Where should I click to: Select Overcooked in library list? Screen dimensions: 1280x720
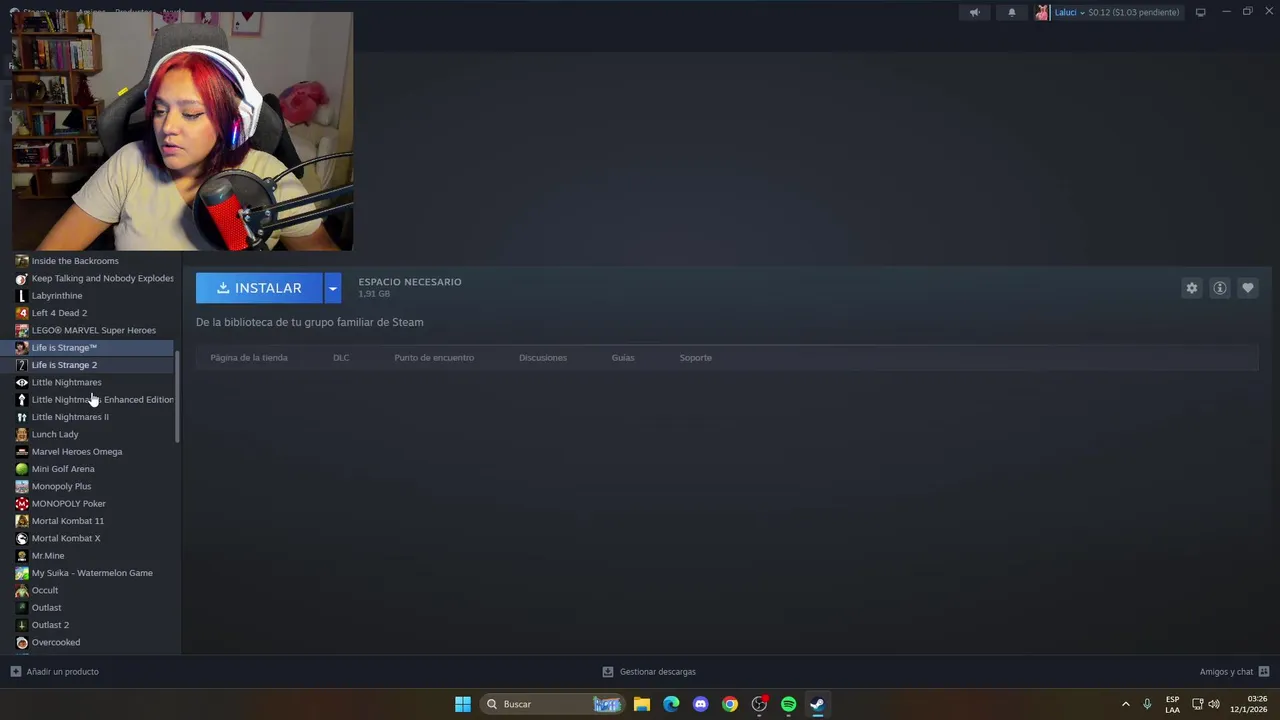(x=56, y=642)
